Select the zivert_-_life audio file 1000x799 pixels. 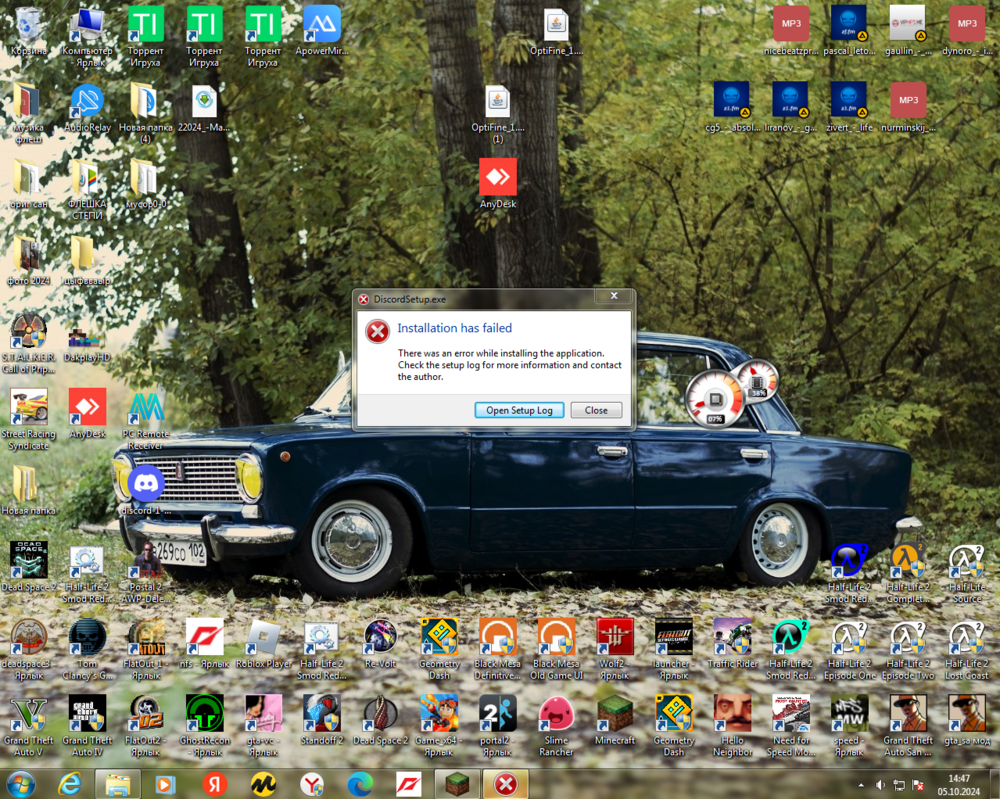pyautogui.click(x=849, y=107)
